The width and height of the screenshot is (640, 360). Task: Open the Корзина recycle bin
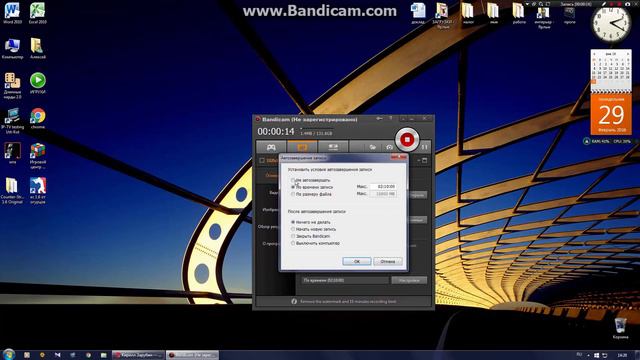pos(620,328)
